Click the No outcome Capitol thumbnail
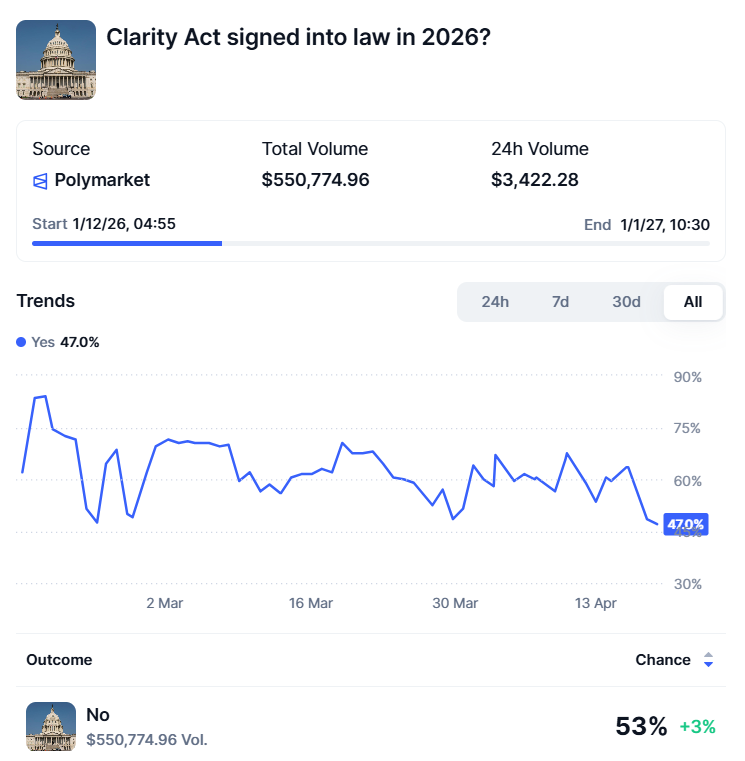Screen dimensions: 745x761 click(x=51, y=727)
